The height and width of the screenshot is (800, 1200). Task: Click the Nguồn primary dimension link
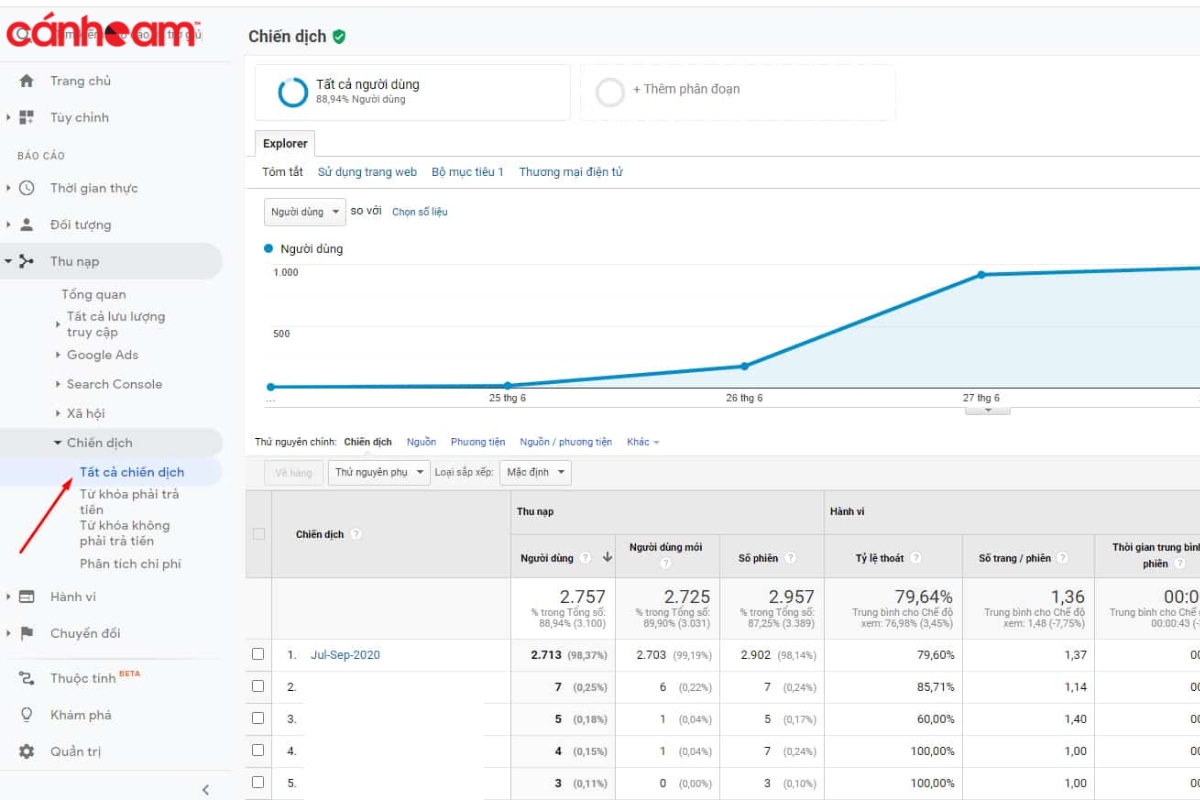pyautogui.click(x=421, y=442)
